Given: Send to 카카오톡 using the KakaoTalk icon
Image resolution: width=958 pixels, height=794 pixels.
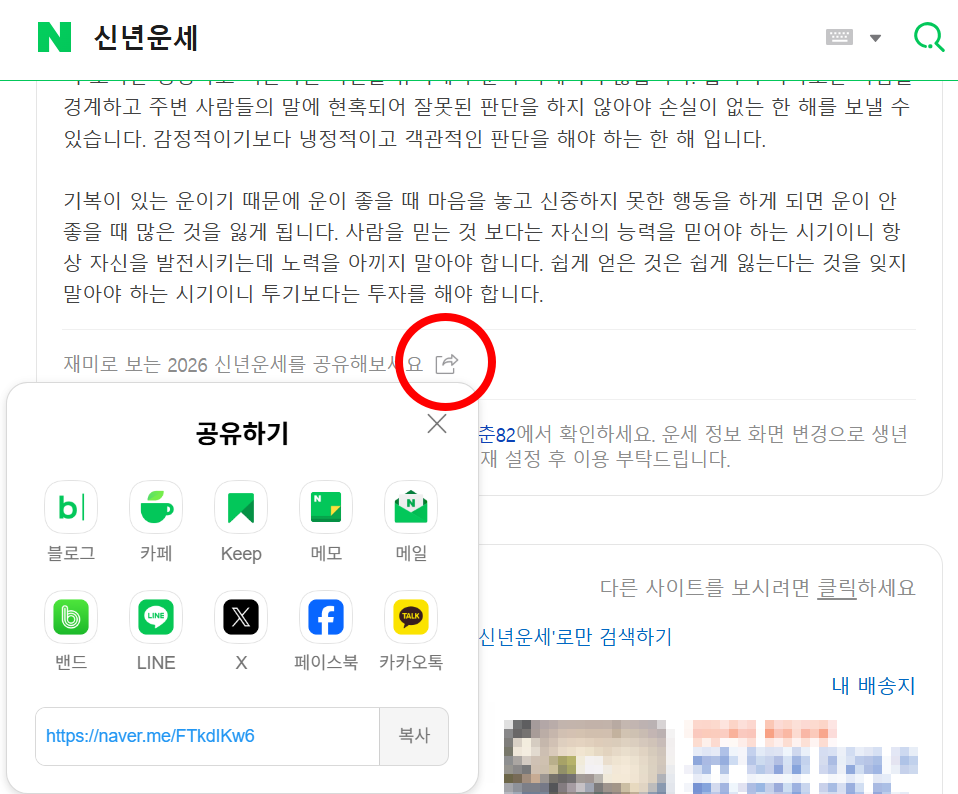Looking at the screenshot, I should tap(410, 617).
